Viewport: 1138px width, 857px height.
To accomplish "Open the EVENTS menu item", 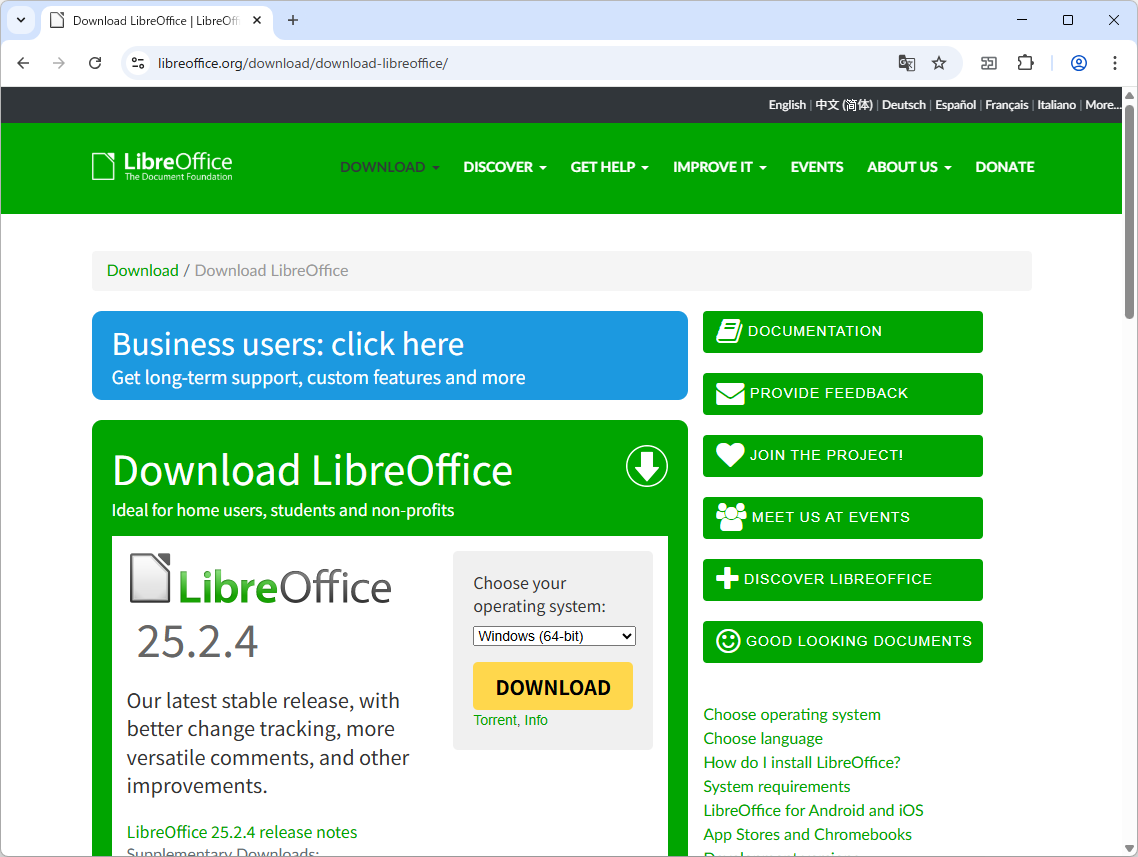I will pyautogui.click(x=816, y=167).
